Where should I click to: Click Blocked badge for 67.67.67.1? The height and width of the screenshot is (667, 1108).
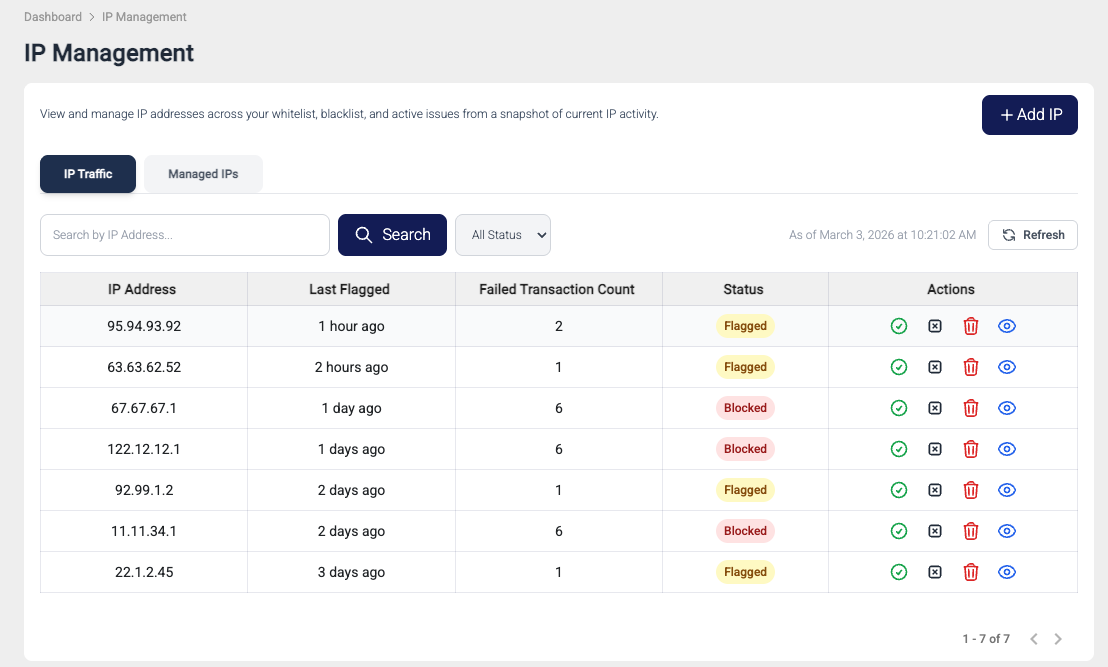(x=745, y=408)
